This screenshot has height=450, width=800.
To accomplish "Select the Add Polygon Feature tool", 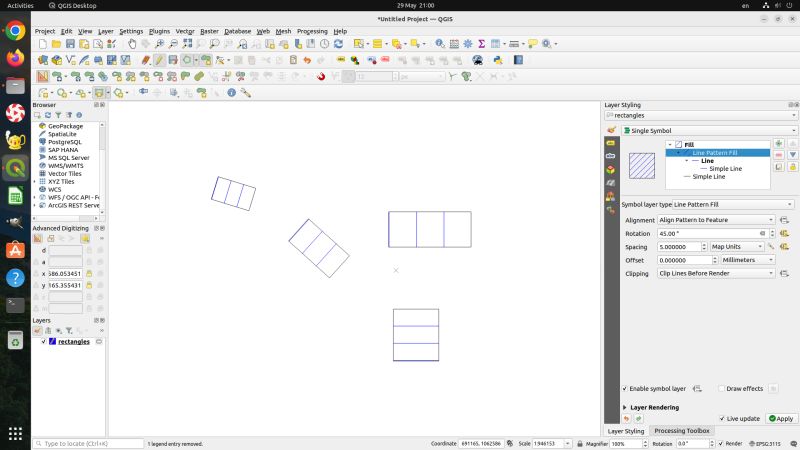I will (187, 60).
